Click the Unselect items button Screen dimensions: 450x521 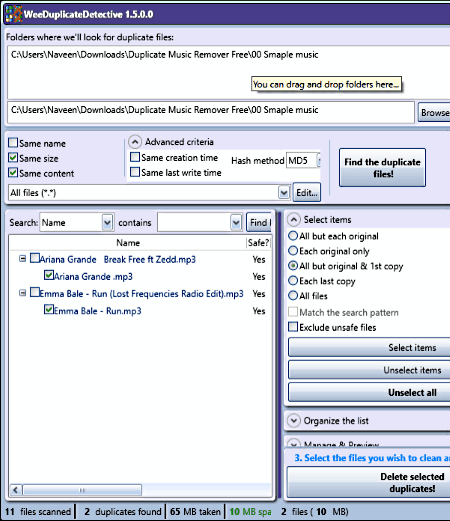point(369,370)
